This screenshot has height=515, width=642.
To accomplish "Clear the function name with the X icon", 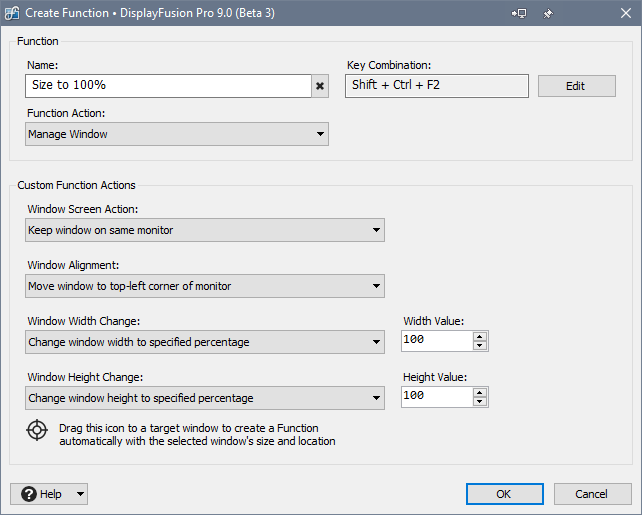I will point(320,86).
